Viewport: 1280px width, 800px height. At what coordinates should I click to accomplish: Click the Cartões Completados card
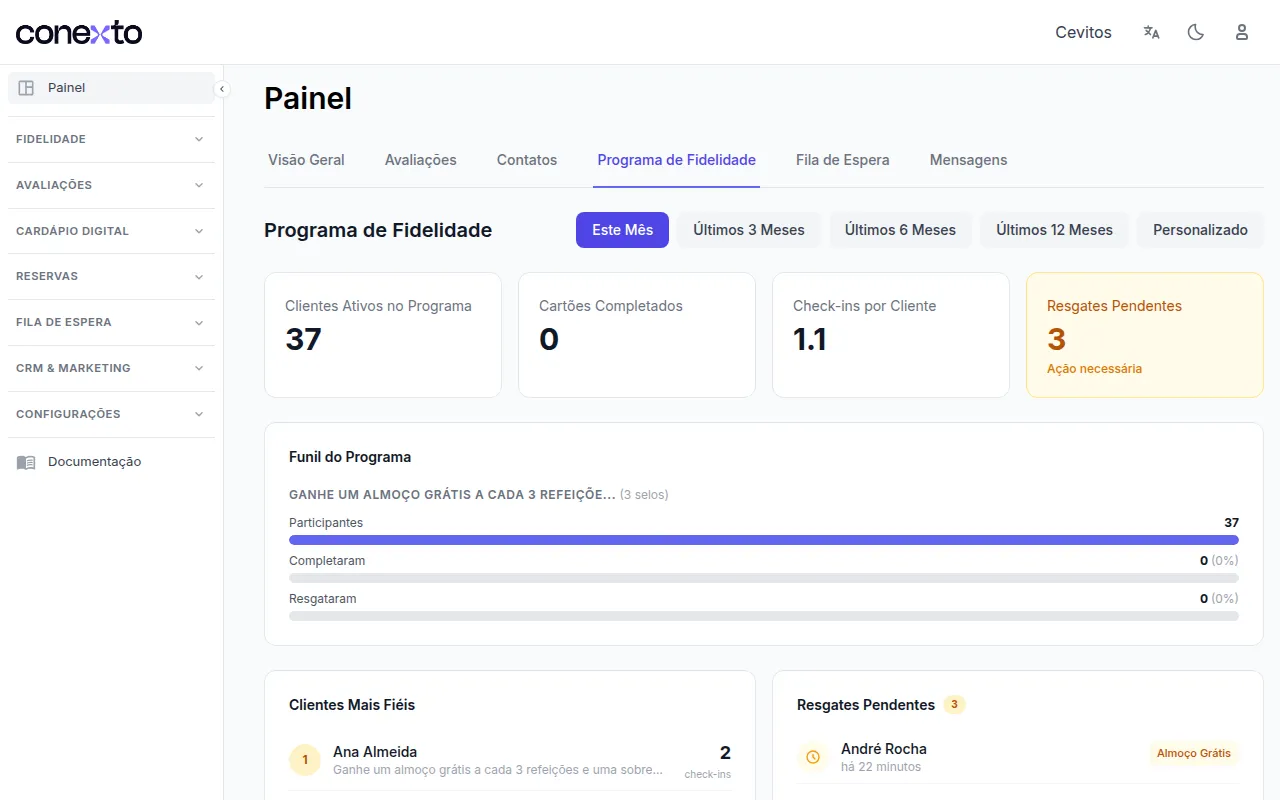(637, 335)
